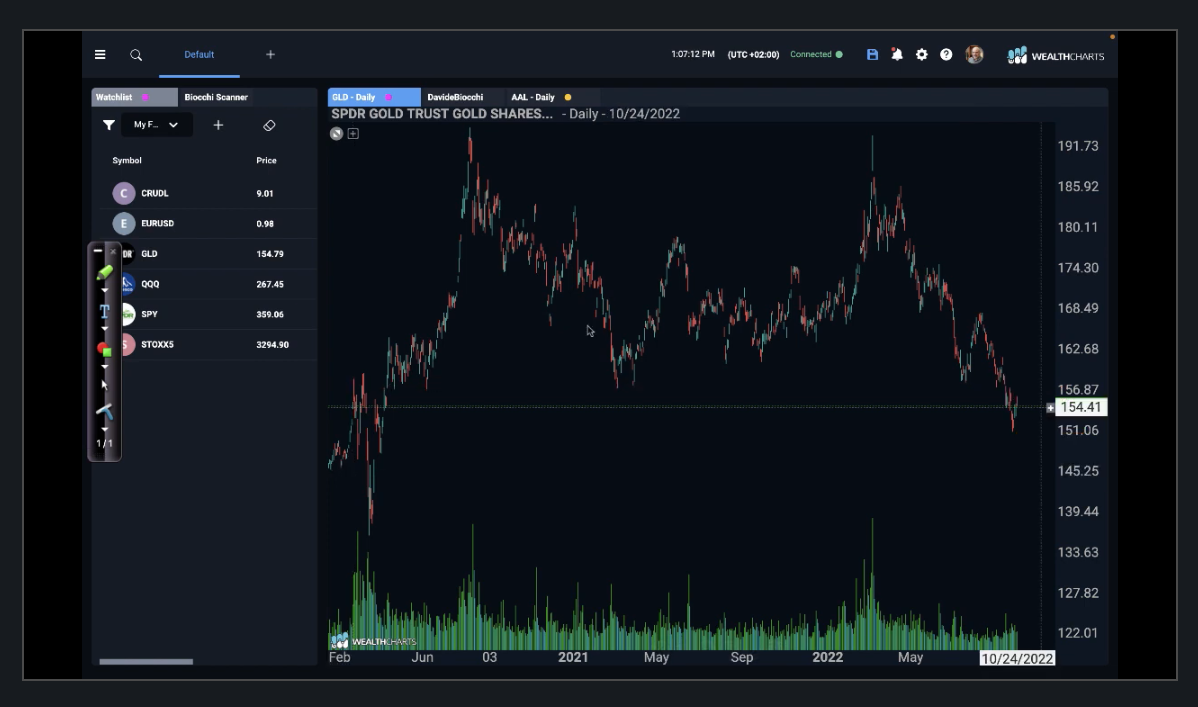Click the SPY price 359.06
The image size is (1198, 707).
(x=270, y=314)
